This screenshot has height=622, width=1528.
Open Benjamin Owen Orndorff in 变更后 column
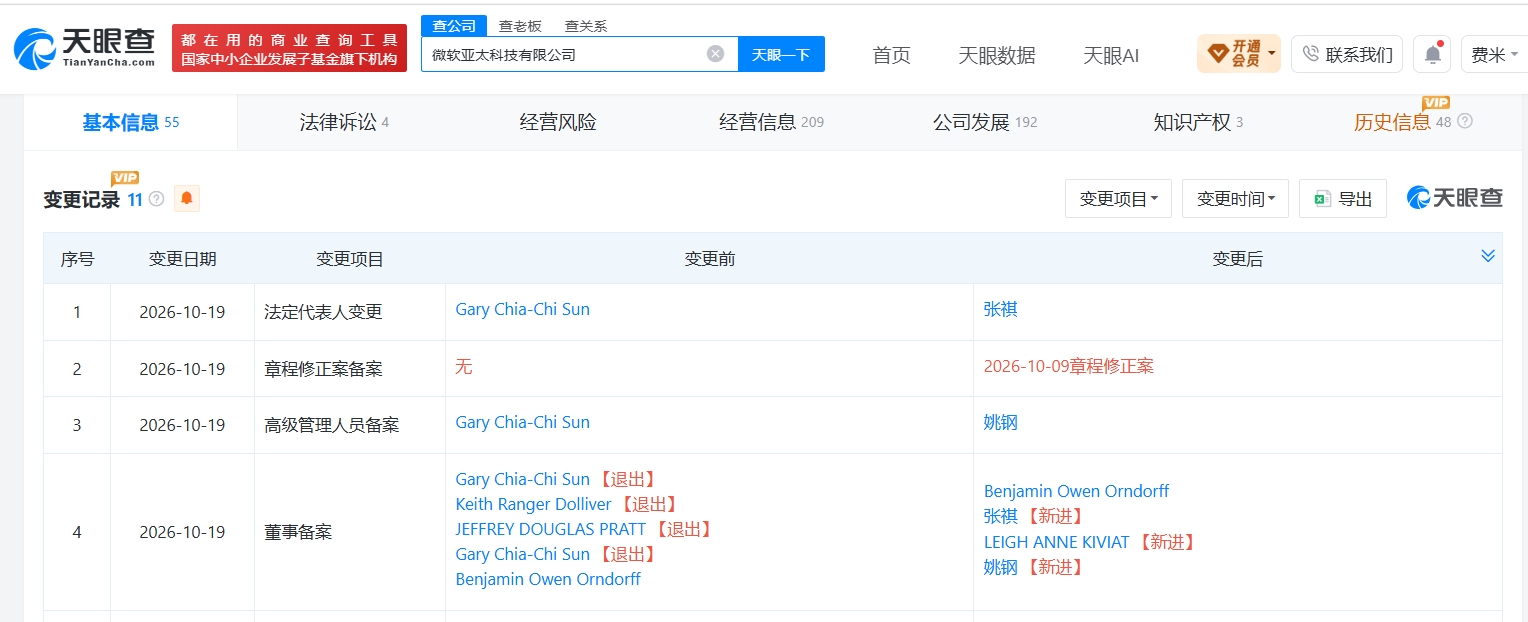[1076, 491]
